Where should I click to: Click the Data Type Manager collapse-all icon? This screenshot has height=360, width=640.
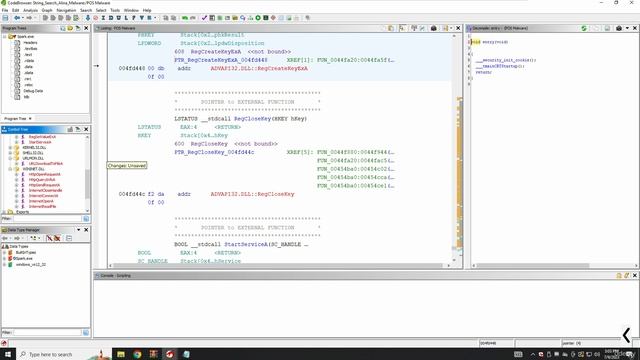[x=69, y=238]
